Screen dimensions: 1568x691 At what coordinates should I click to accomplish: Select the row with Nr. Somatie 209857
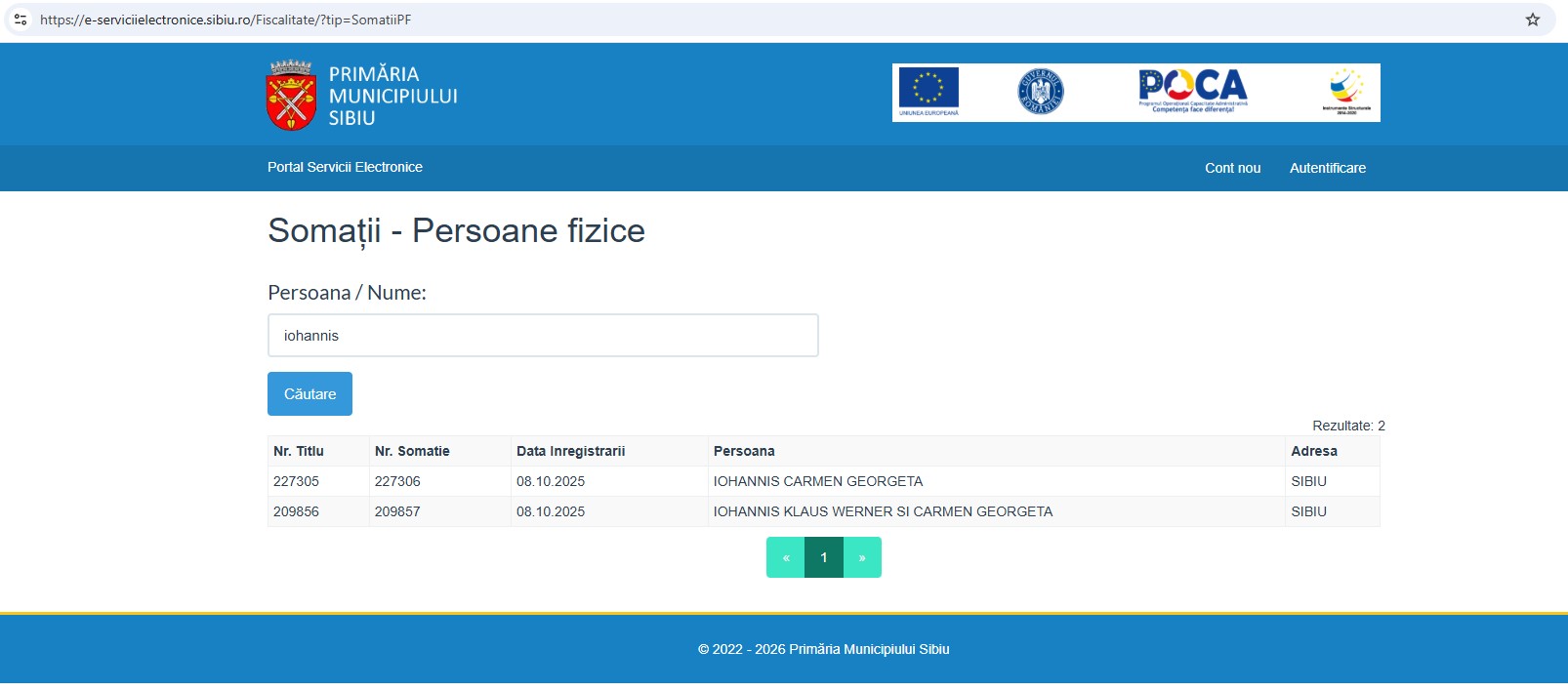coord(397,511)
